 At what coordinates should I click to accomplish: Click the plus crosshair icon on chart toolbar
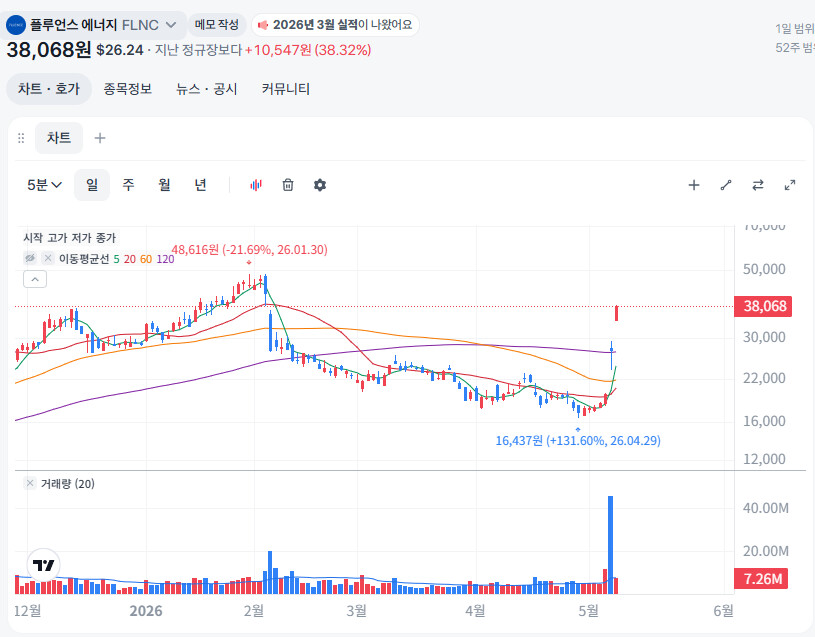point(694,185)
